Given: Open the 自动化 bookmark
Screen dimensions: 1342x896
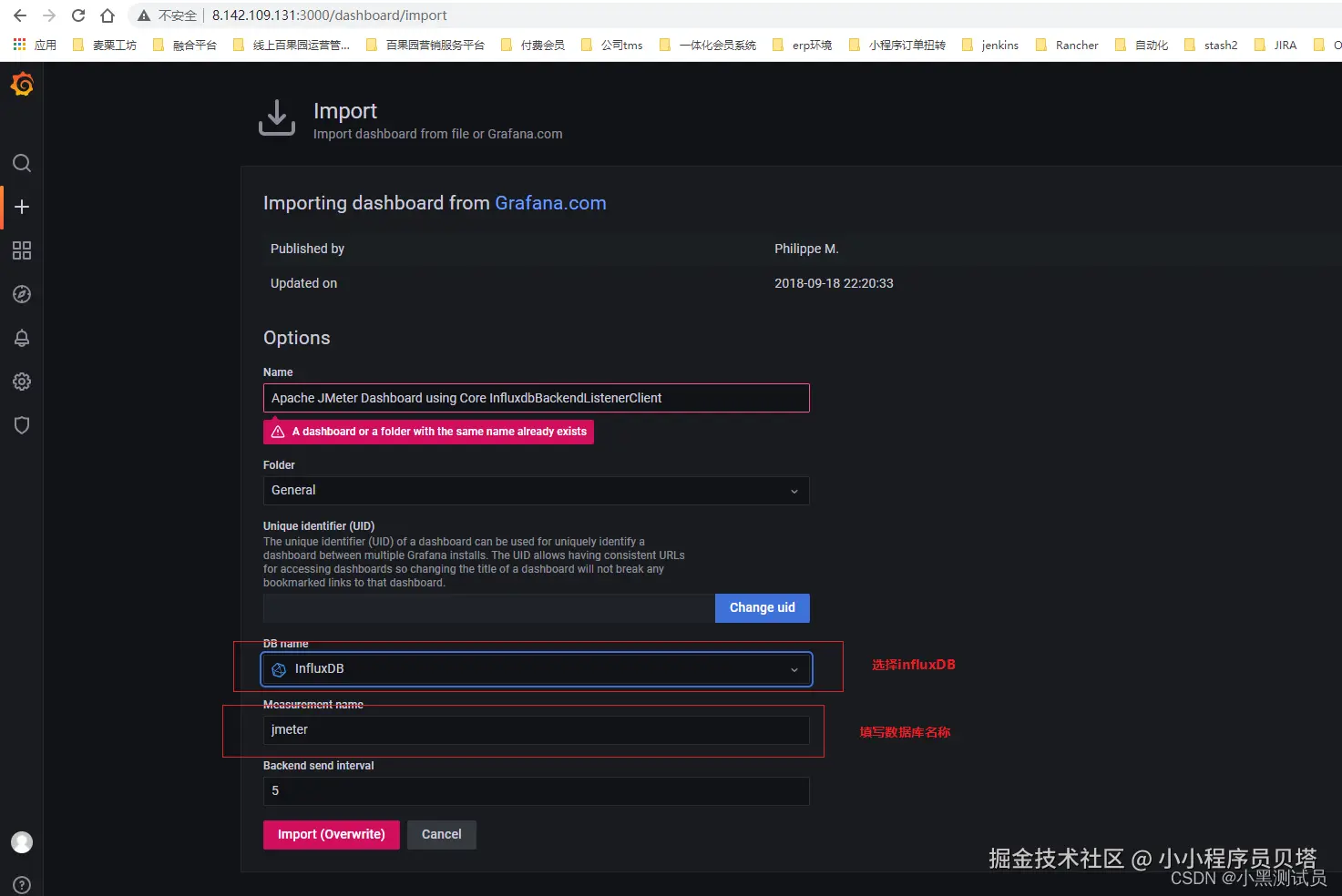Looking at the screenshot, I should (x=1142, y=45).
